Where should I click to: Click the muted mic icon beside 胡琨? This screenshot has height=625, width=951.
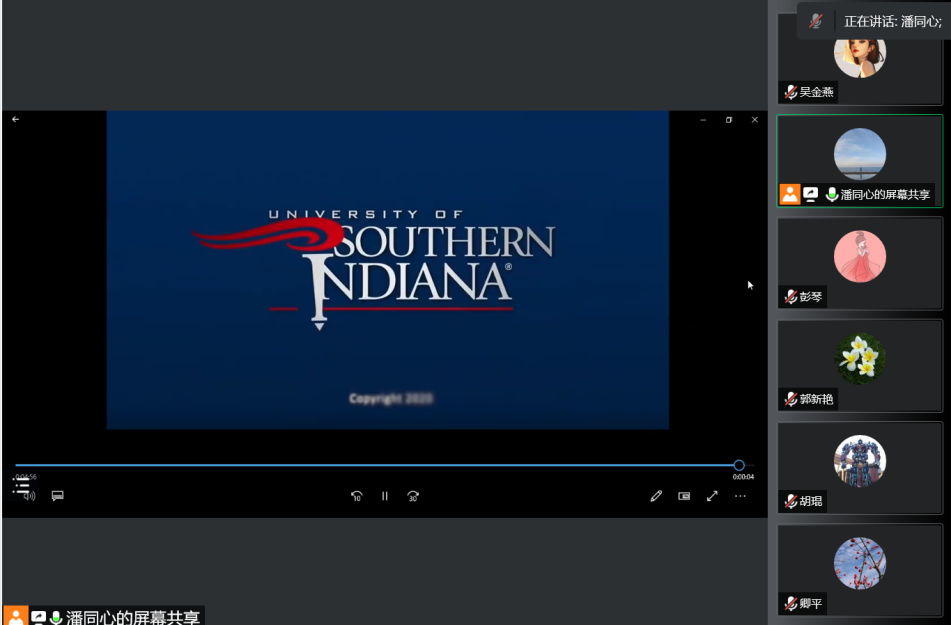(790, 501)
